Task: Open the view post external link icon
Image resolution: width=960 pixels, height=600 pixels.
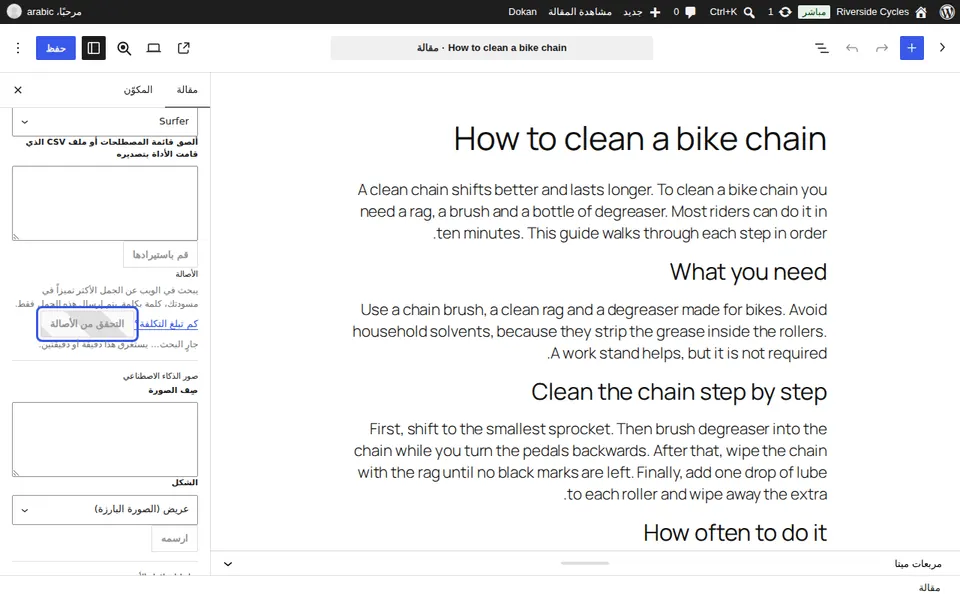Action: point(184,48)
